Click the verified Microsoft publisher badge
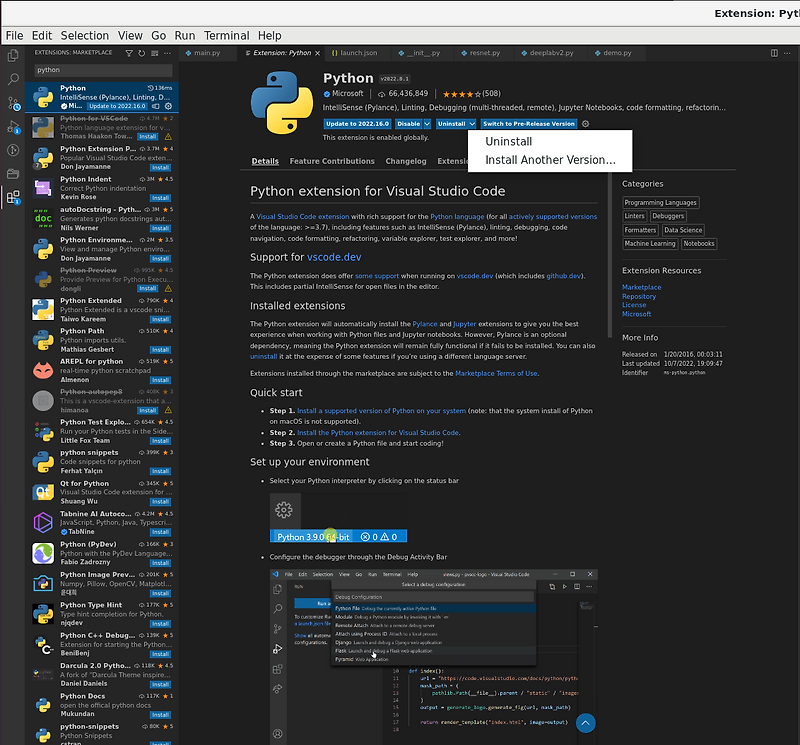Image resolution: width=800 pixels, height=745 pixels. [x=325, y=93]
